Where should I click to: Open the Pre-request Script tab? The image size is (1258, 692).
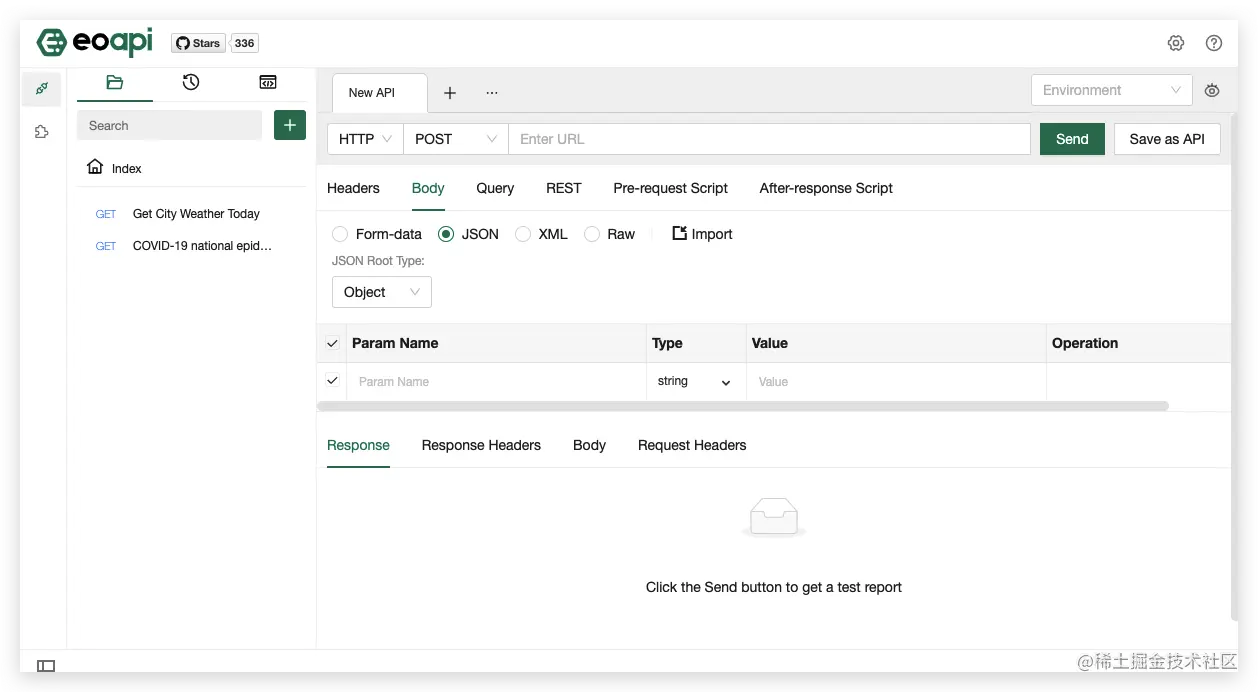[670, 188]
